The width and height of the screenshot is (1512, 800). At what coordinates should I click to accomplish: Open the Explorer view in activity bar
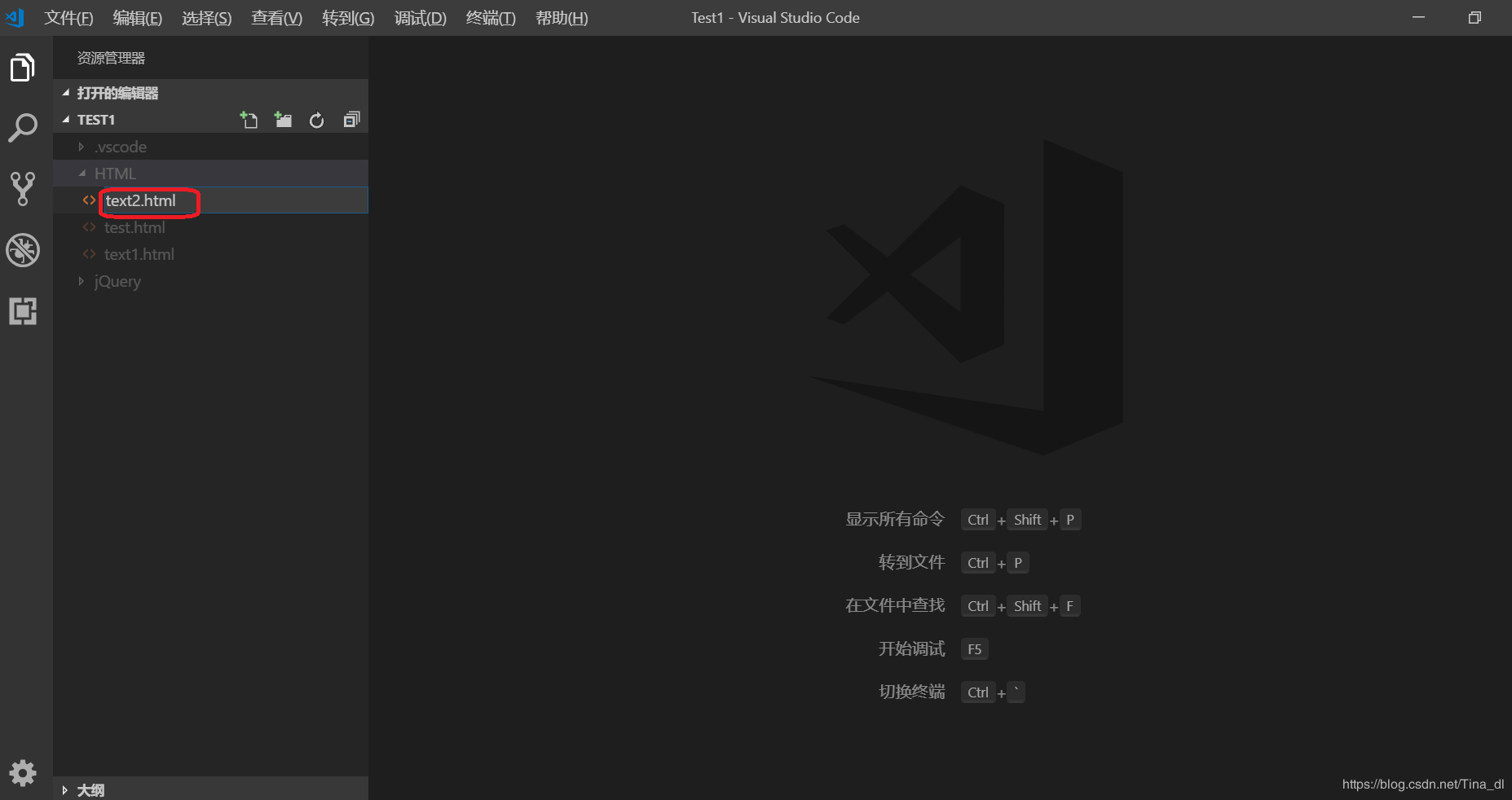(x=23, y=68)
